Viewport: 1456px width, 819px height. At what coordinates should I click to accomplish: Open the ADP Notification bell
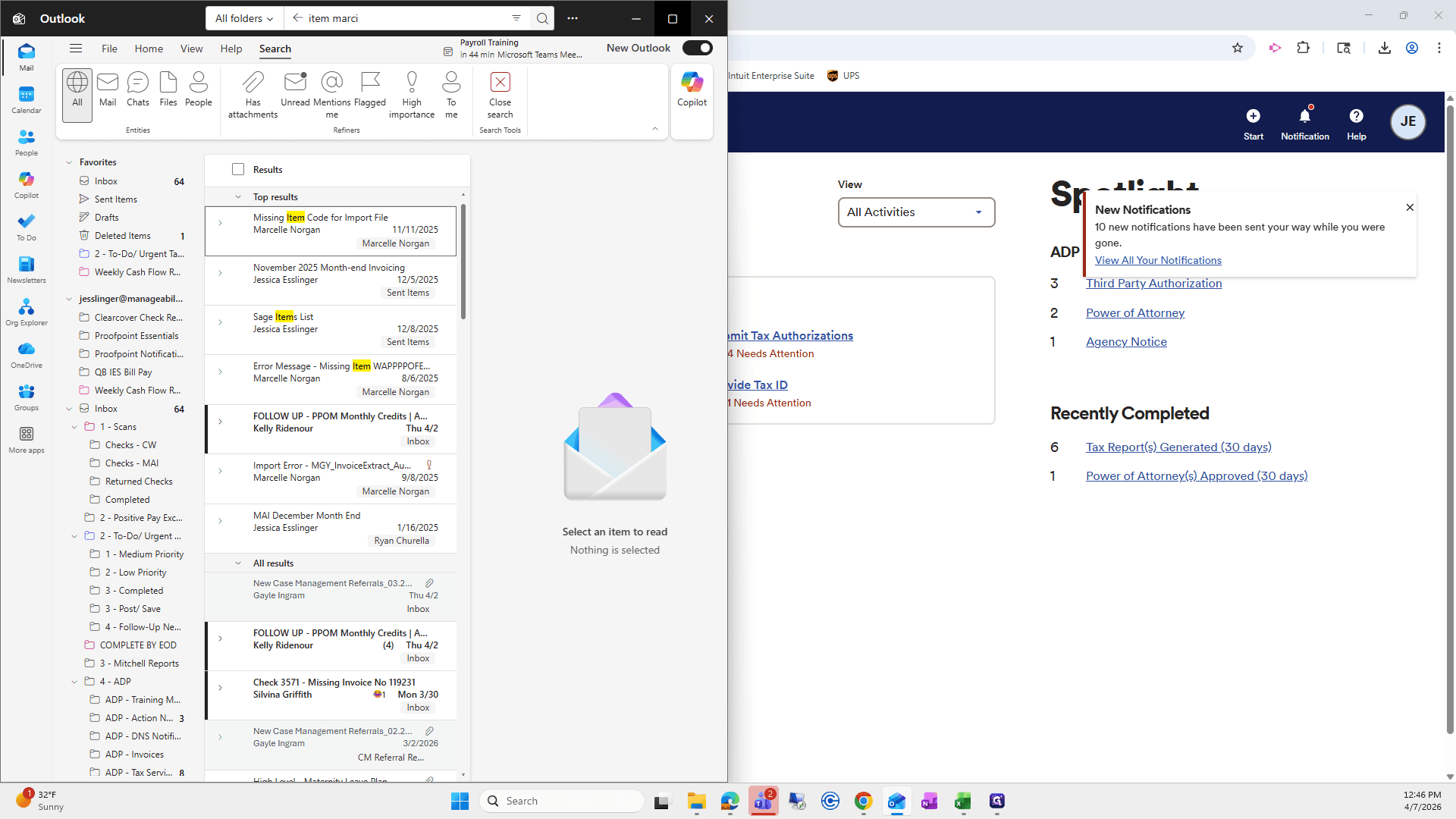1305,124
